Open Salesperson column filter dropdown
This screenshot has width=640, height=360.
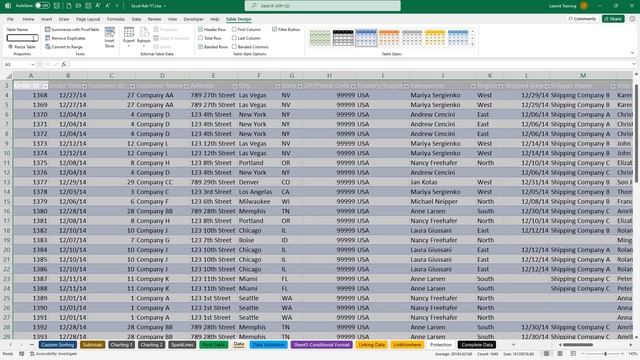473,86
